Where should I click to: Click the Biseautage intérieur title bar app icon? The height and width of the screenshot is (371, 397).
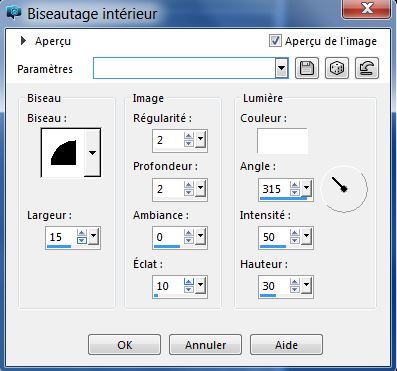point(14,14)
